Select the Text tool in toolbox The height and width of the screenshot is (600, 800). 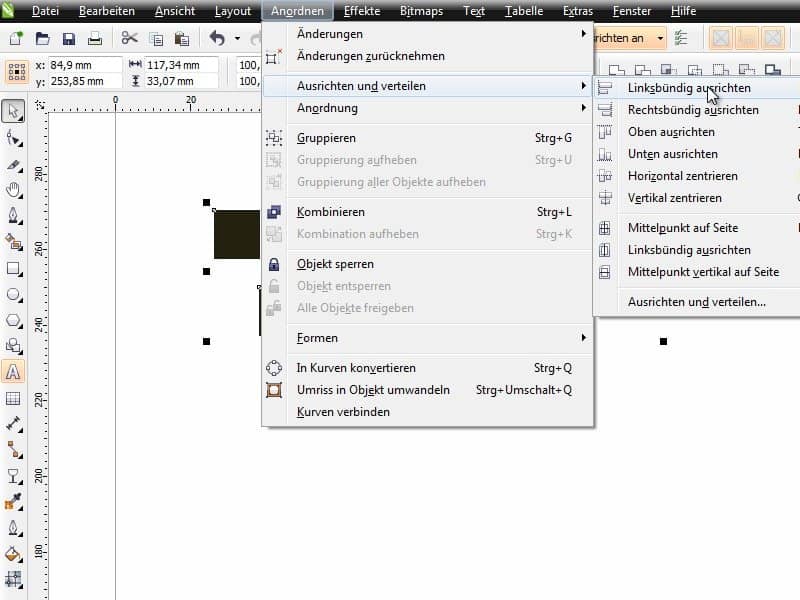click(14, 372)
